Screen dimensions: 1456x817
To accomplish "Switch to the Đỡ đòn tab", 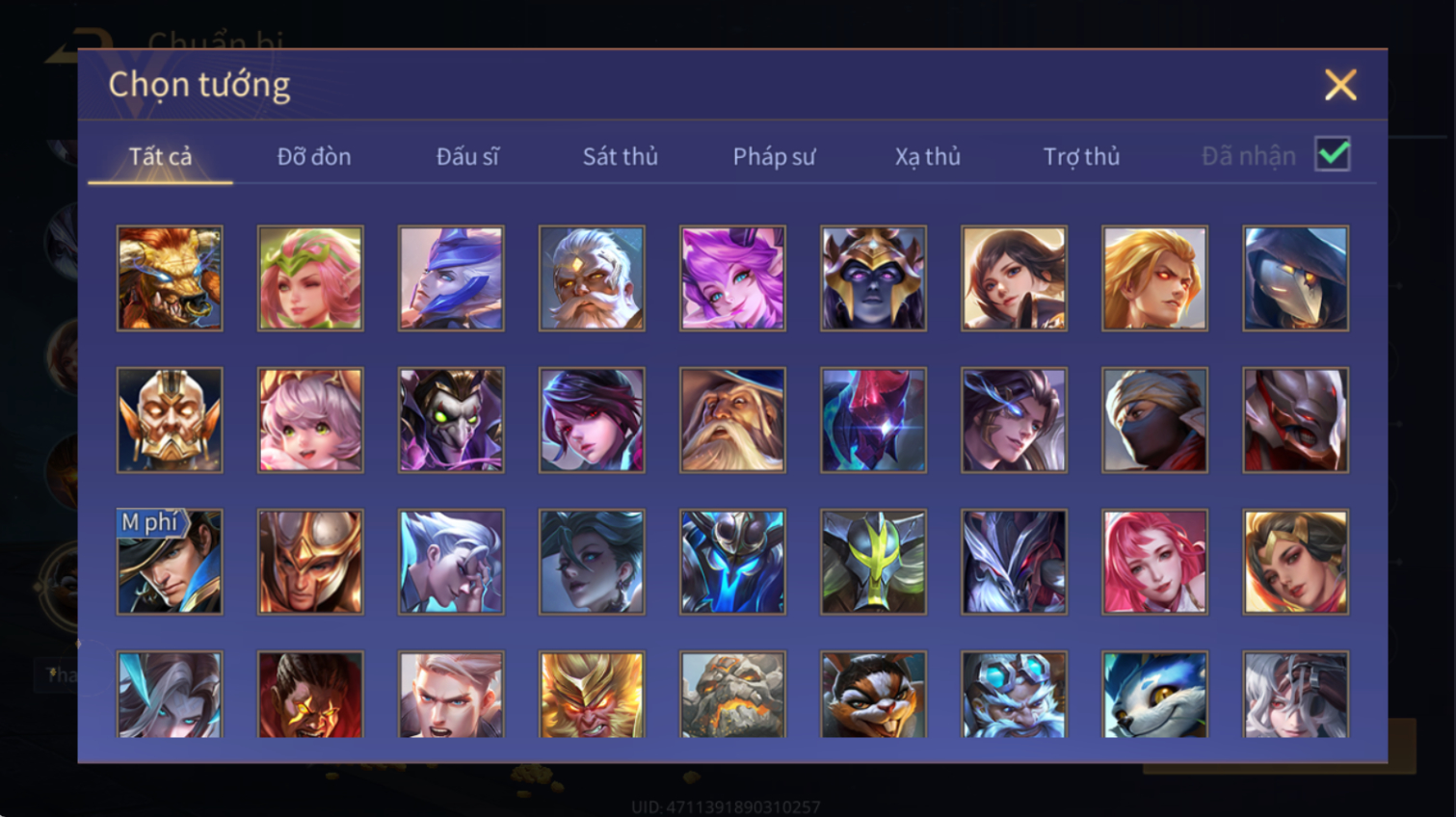I will click(x=314, y=156).
